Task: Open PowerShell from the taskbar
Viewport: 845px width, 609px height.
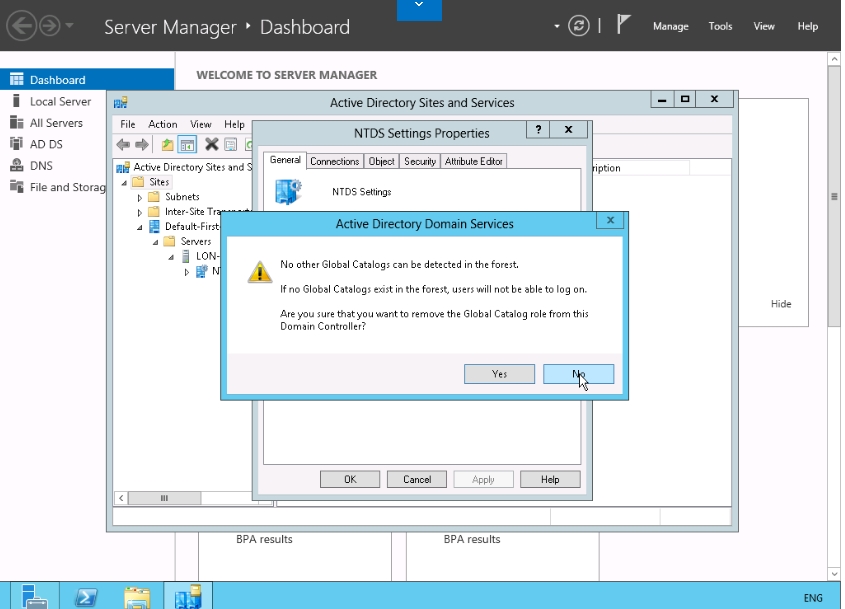Action: click(86, 596)
